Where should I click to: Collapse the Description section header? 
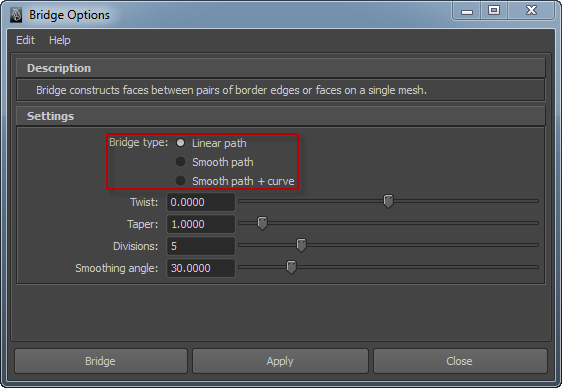pos(281,68)
